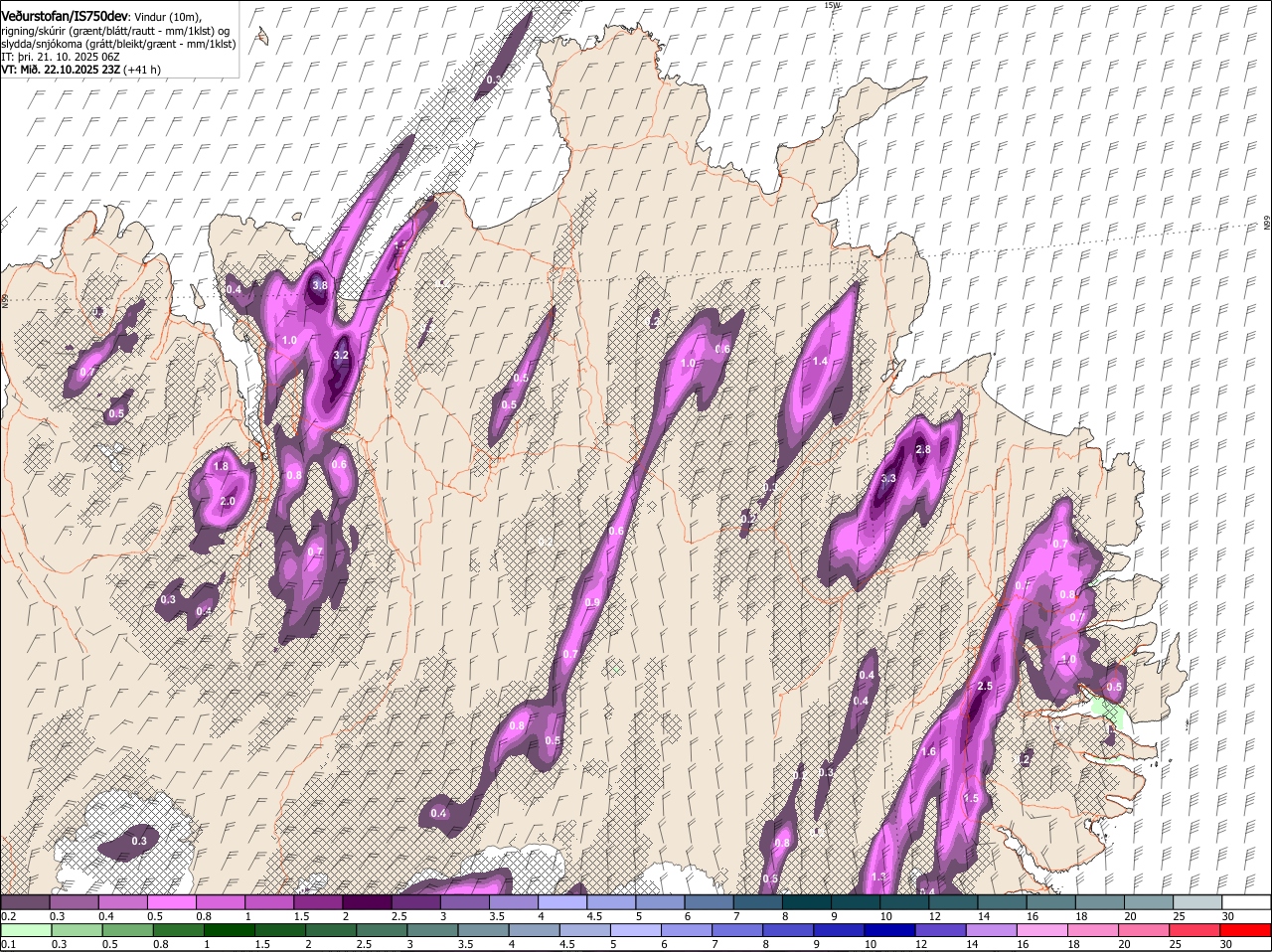
Task: Click the light grey snow swatch between 25 and 30
Action: coord(1198,902)
